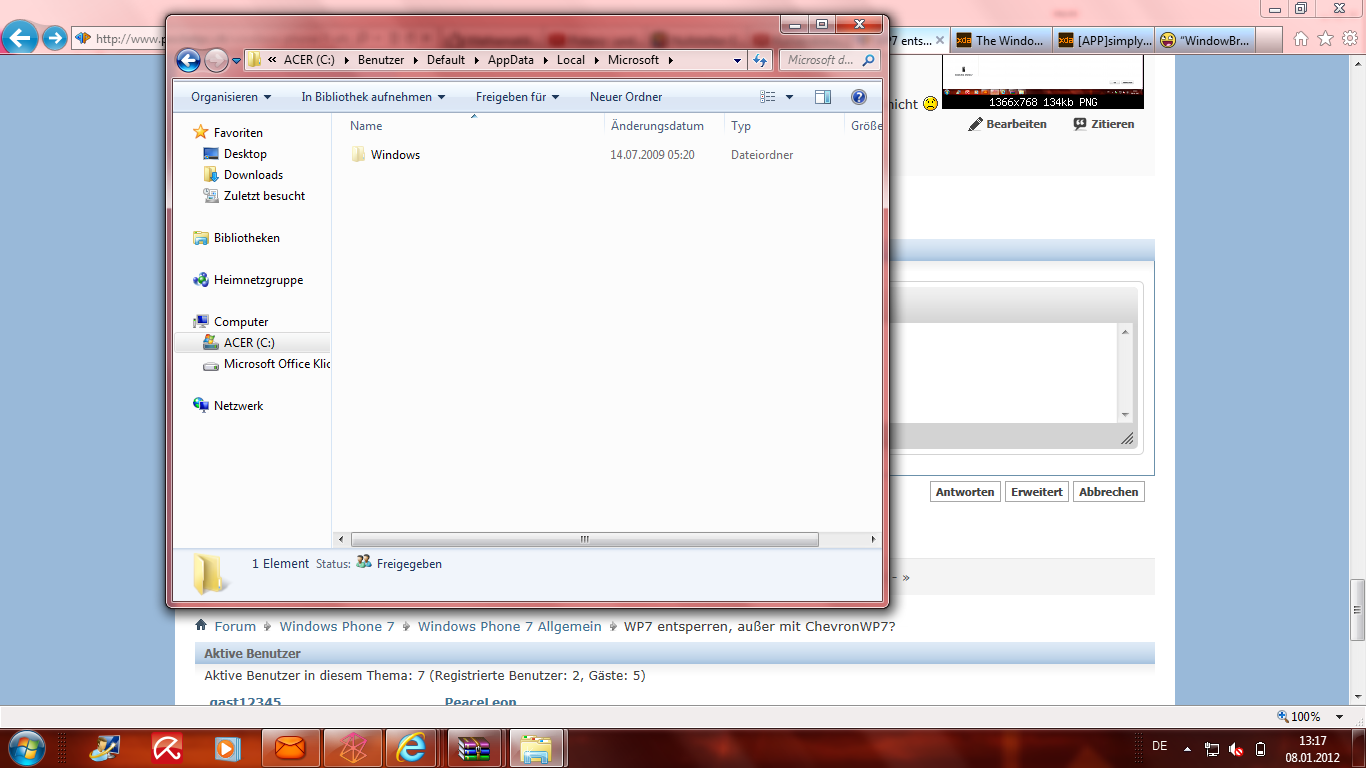Open the Internet Explorer home page icon

point(1301,39)
